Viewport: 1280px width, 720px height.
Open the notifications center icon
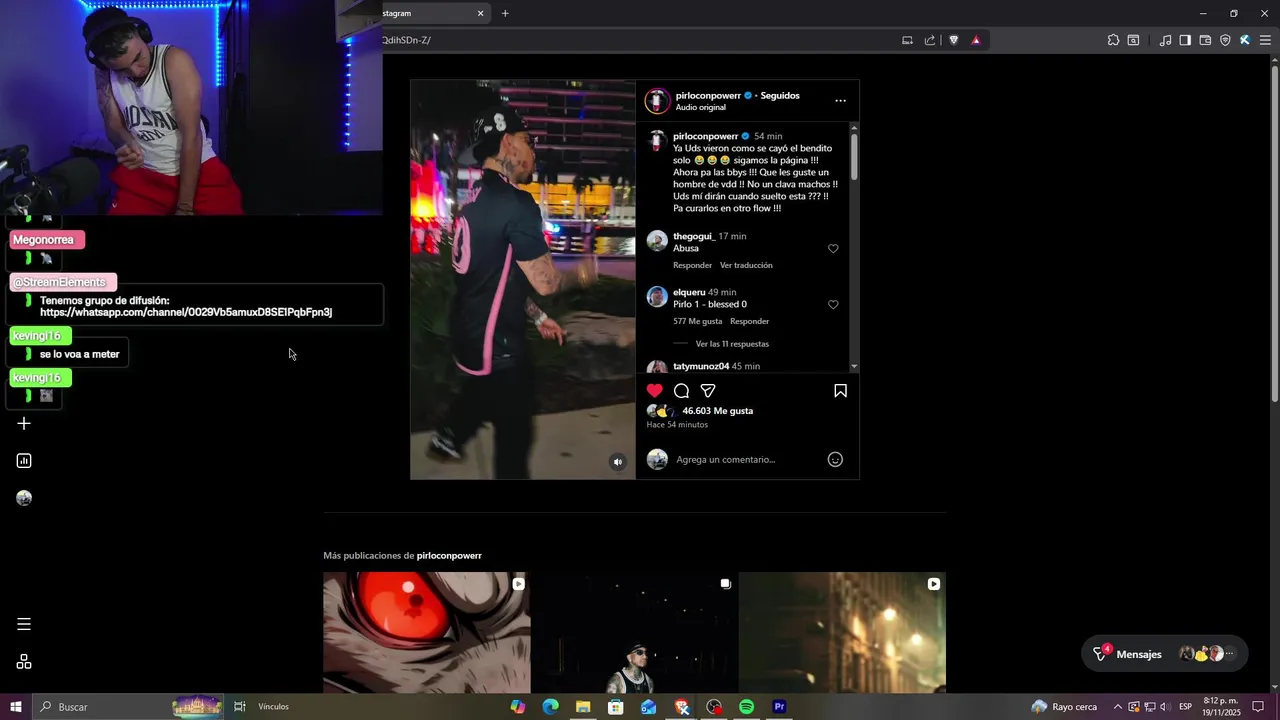coord(1259,707)
